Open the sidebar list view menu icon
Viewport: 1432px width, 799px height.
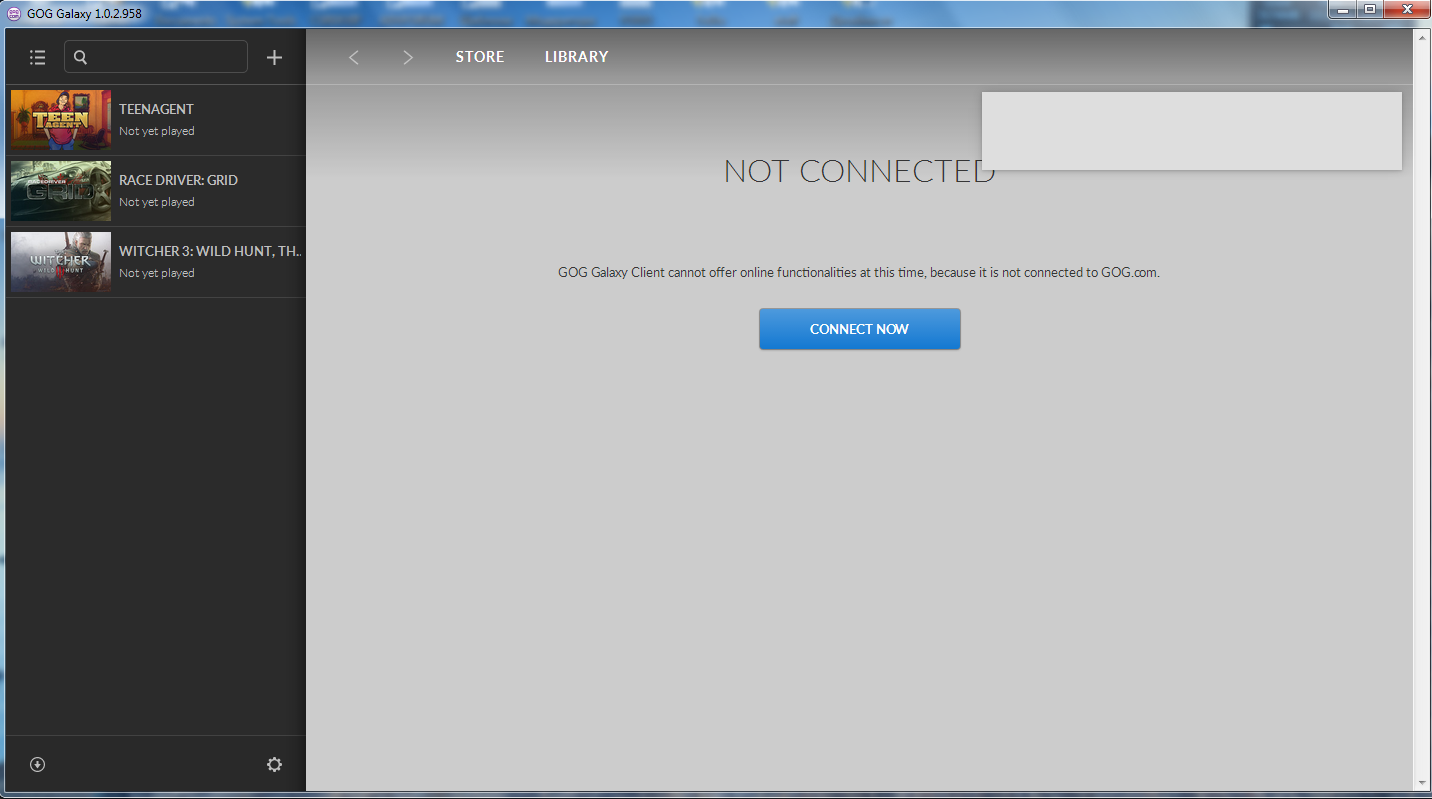coord(38,57)
